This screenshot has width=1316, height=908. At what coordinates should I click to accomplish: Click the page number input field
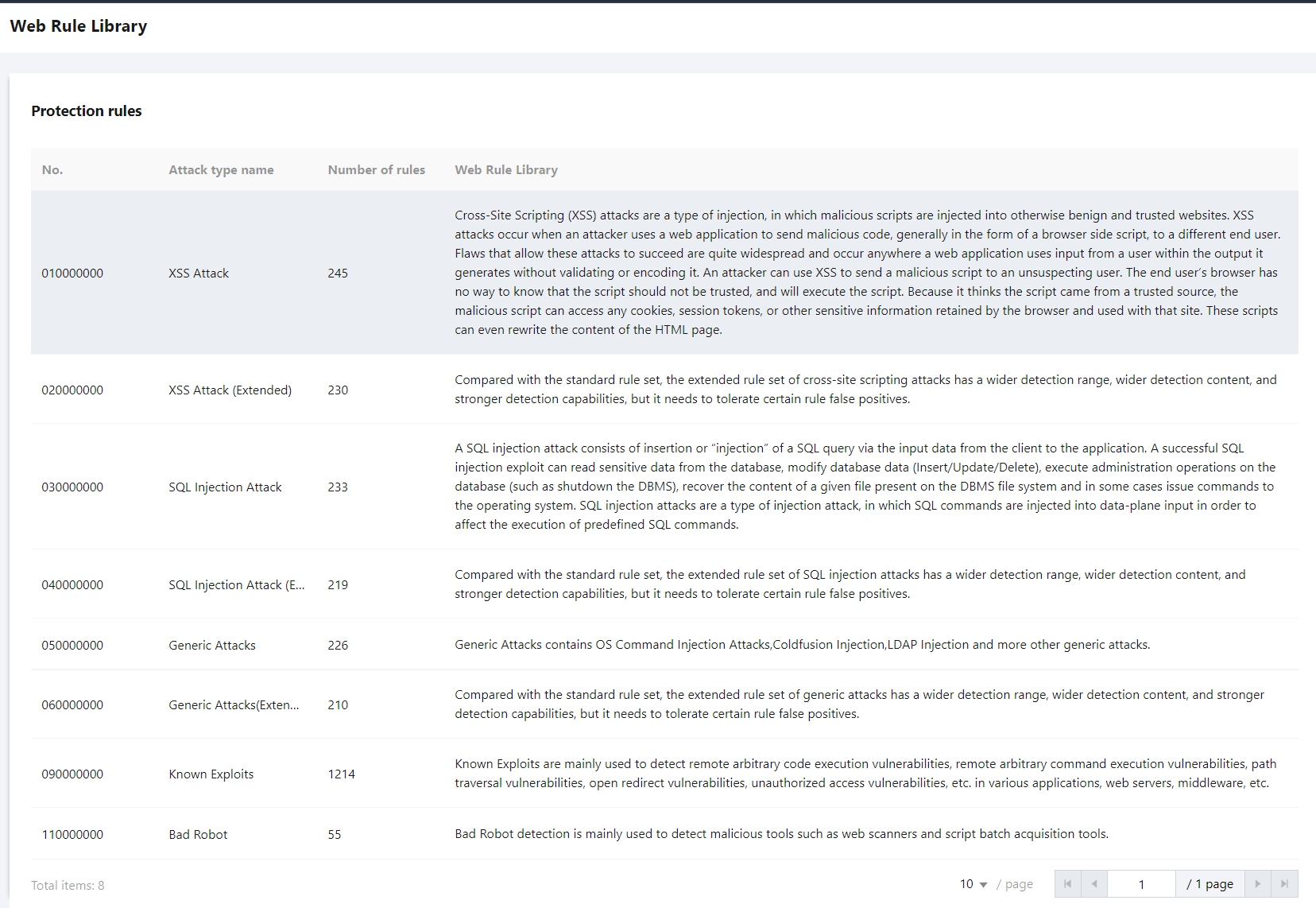1141,884
